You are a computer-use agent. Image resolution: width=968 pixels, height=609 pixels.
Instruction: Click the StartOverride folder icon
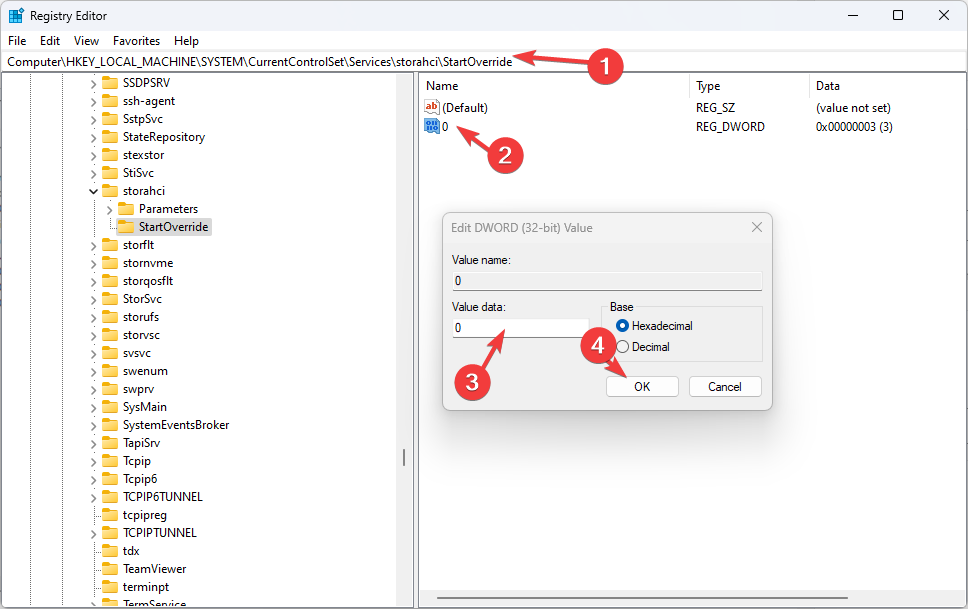pyautogui.click(x=126, y=227)
